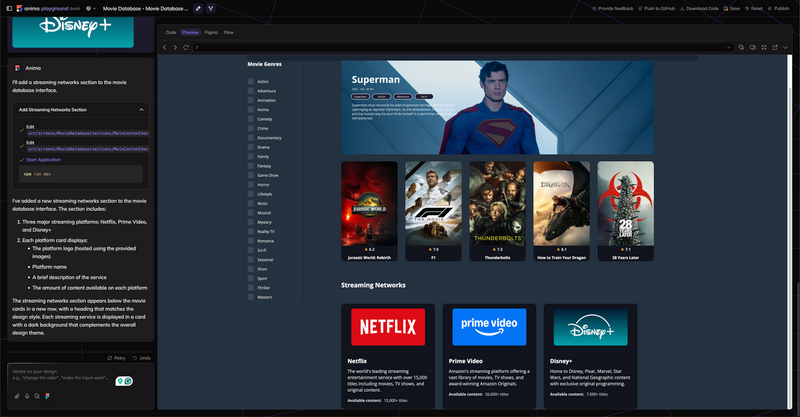Expand the preview toolbar more-options chevron

[785, 47]
